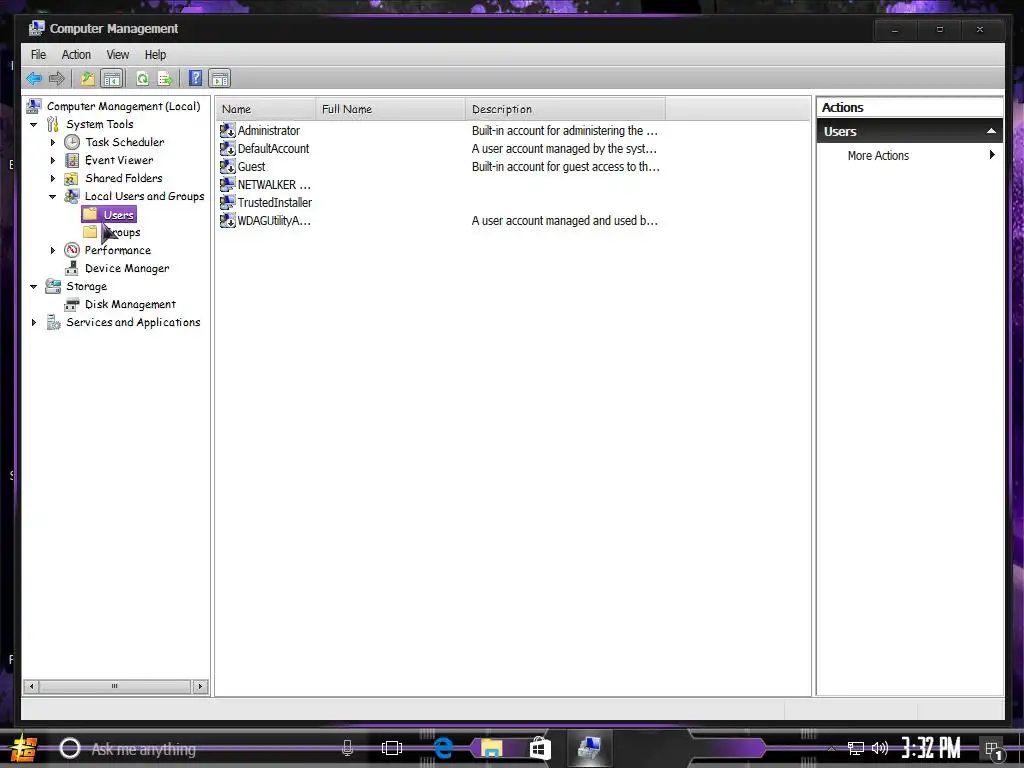Open the File menu

tap(39, 55)
